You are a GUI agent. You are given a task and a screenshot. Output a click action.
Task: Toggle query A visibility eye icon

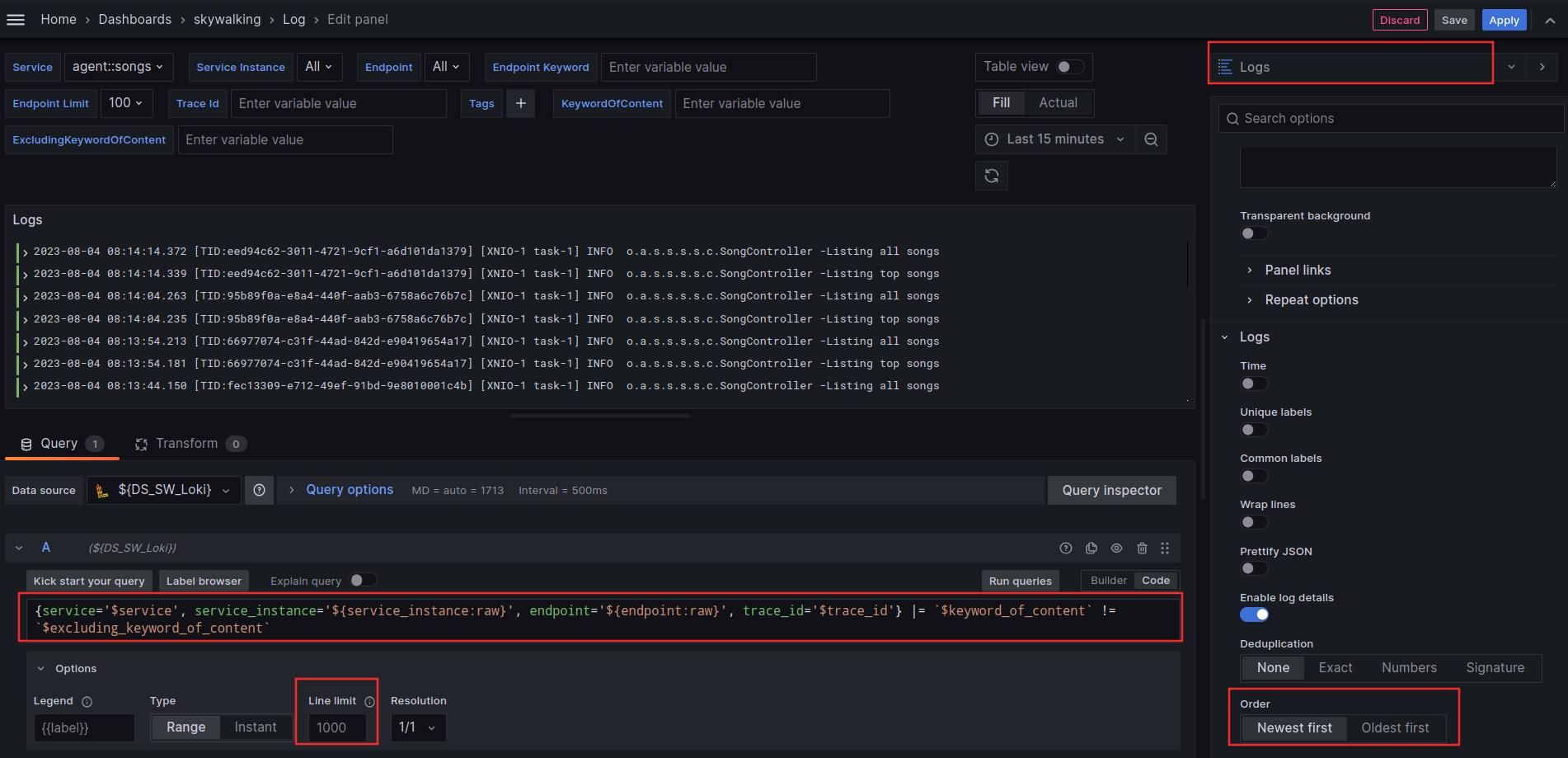coord(1116,548)
